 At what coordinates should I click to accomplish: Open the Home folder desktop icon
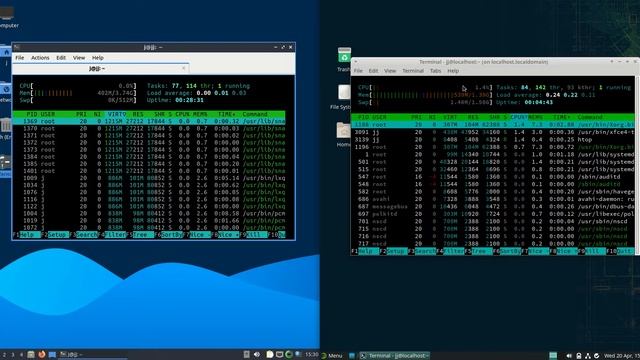343,130
